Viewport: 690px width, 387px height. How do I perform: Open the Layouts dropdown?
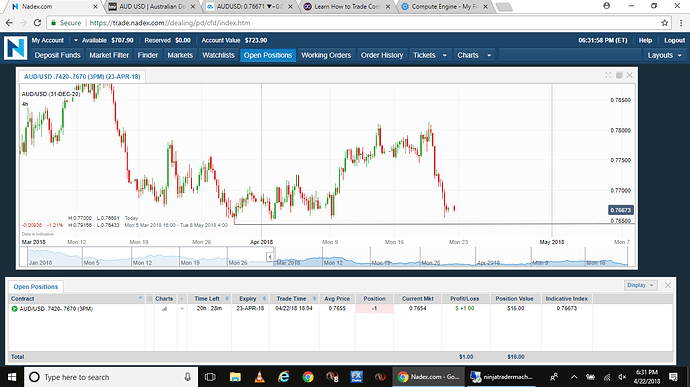click(x=664, y=55)
